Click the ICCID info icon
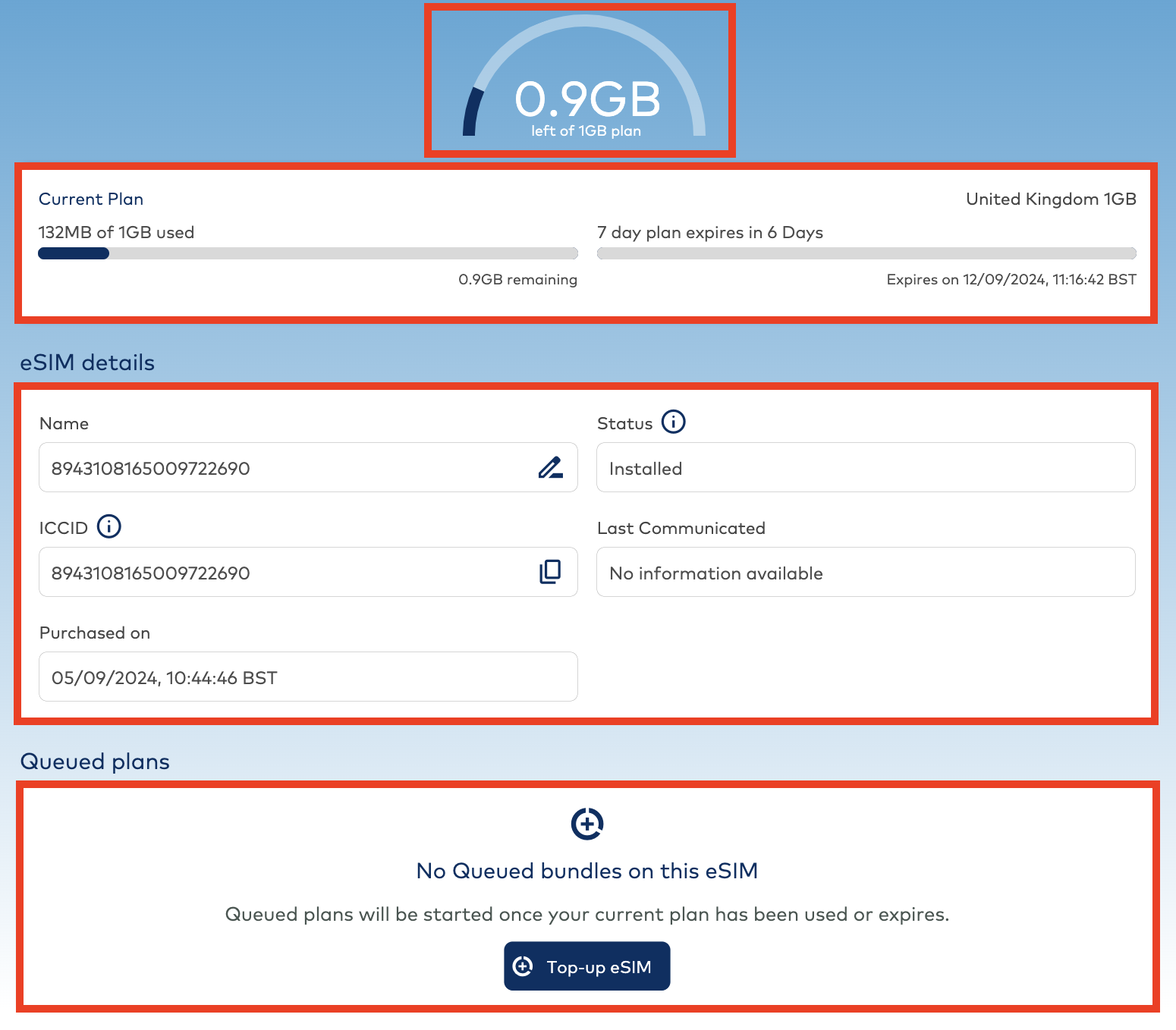Screen dimensions: 1176x1030 pyautogui.click(x=111, y=526)
